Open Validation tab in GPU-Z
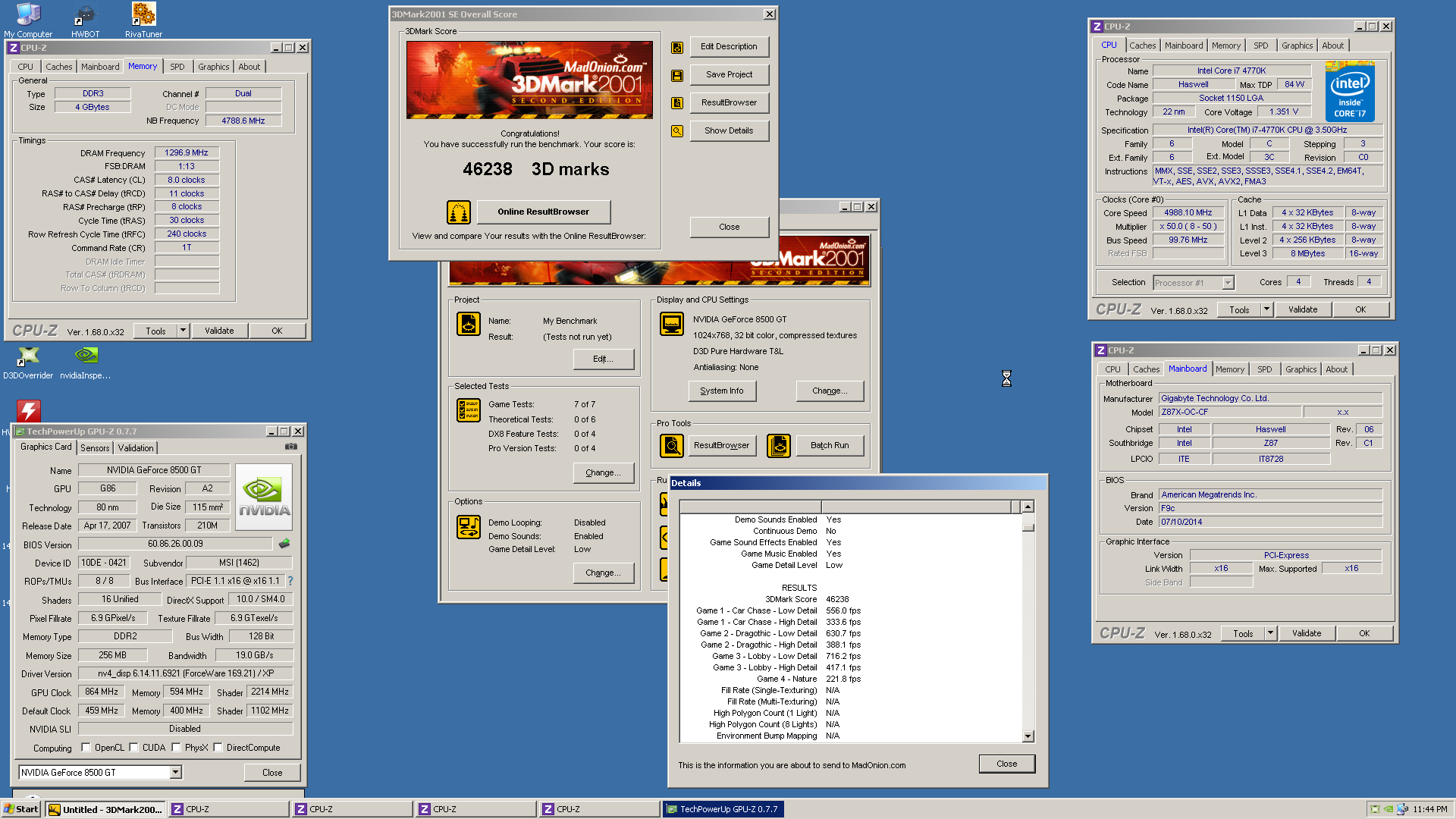Image resolution: width=1456 pixels, height=819 pixels. click(136, 448)
